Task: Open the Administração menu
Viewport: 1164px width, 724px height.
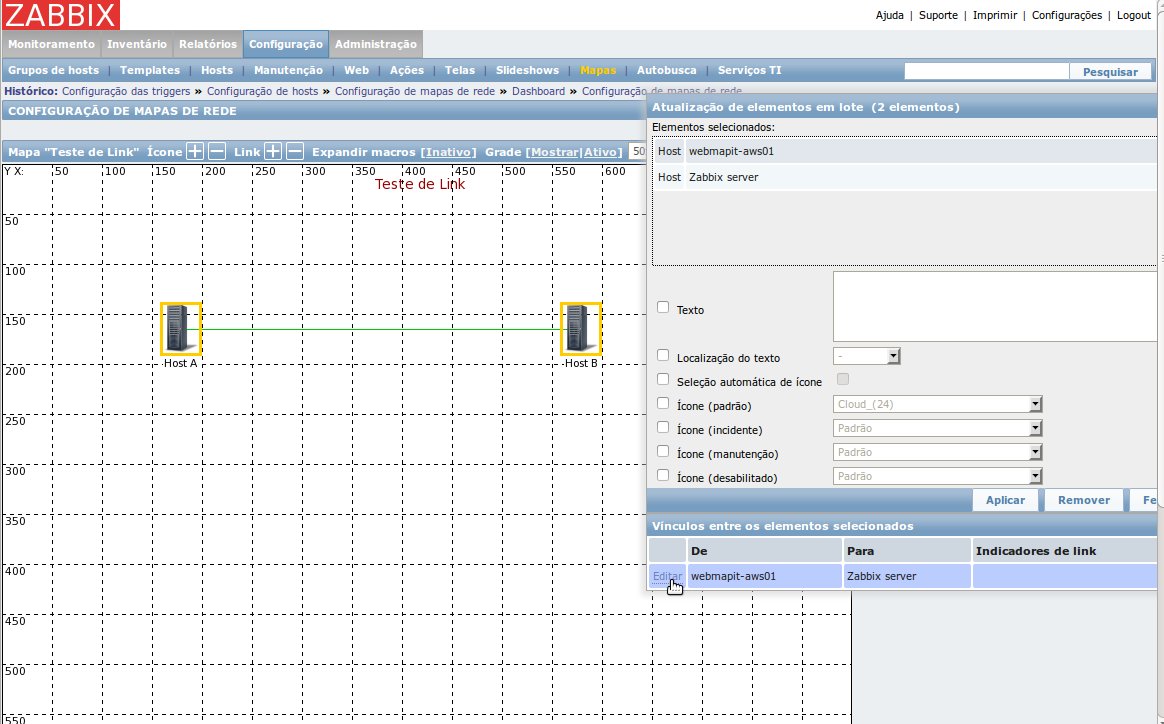Action: 376,44
